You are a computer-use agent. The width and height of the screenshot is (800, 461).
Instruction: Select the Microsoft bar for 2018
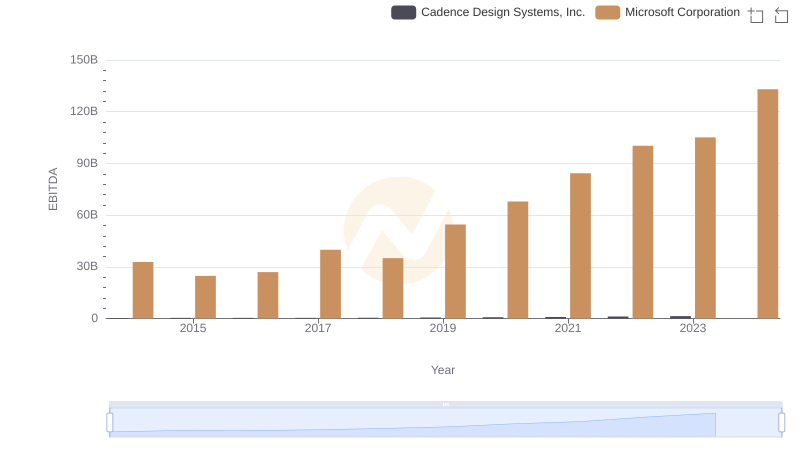(x=393, y=288)
